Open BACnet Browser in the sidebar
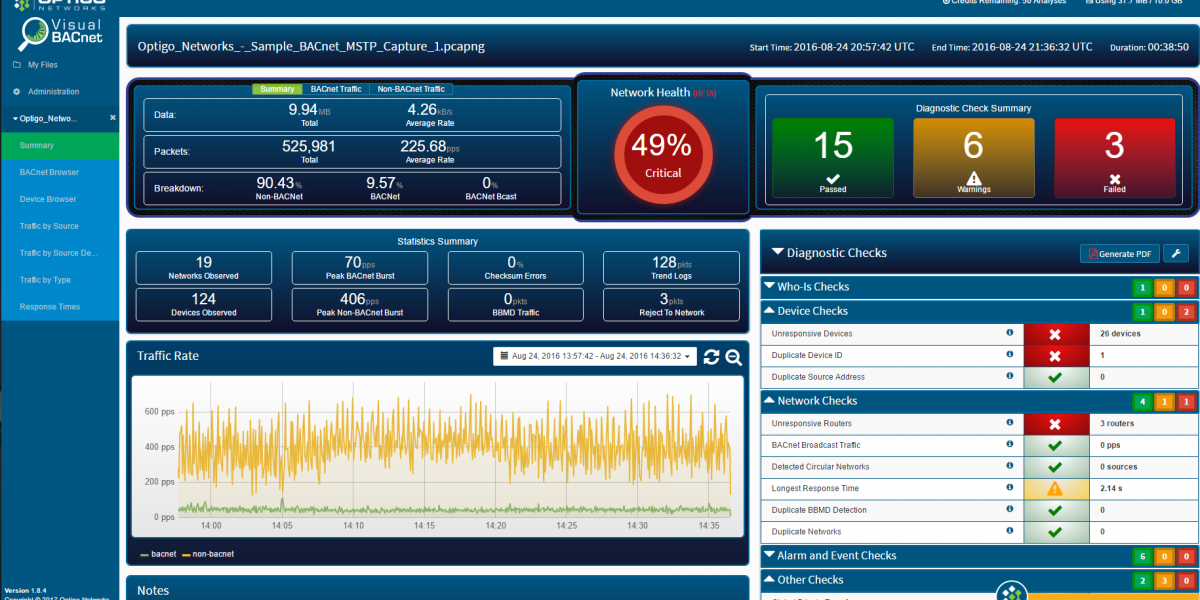 click(x=60, y=172)
